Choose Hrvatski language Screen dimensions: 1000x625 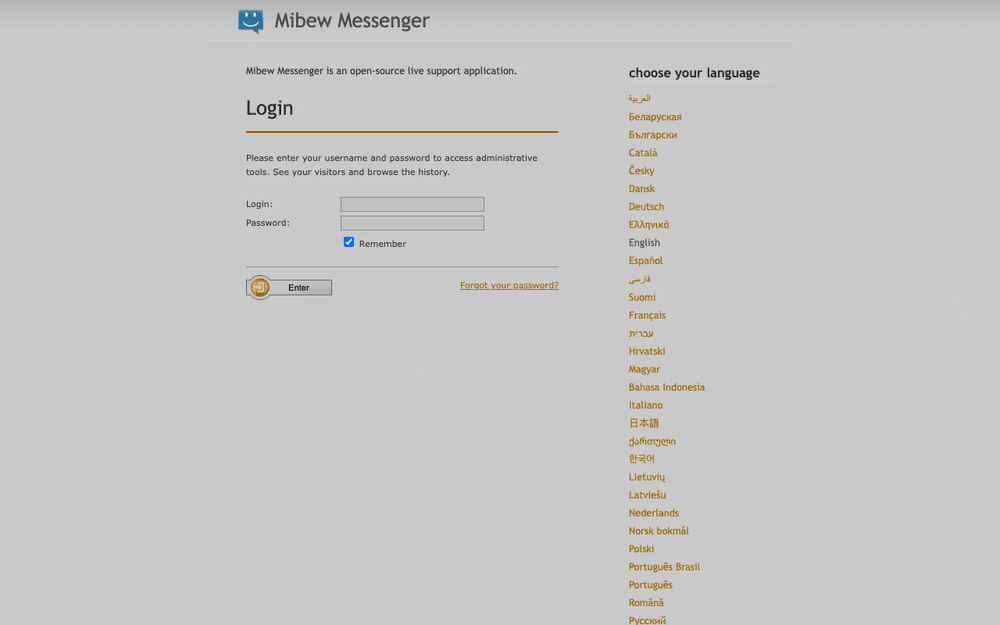click(x=647, y=351)
